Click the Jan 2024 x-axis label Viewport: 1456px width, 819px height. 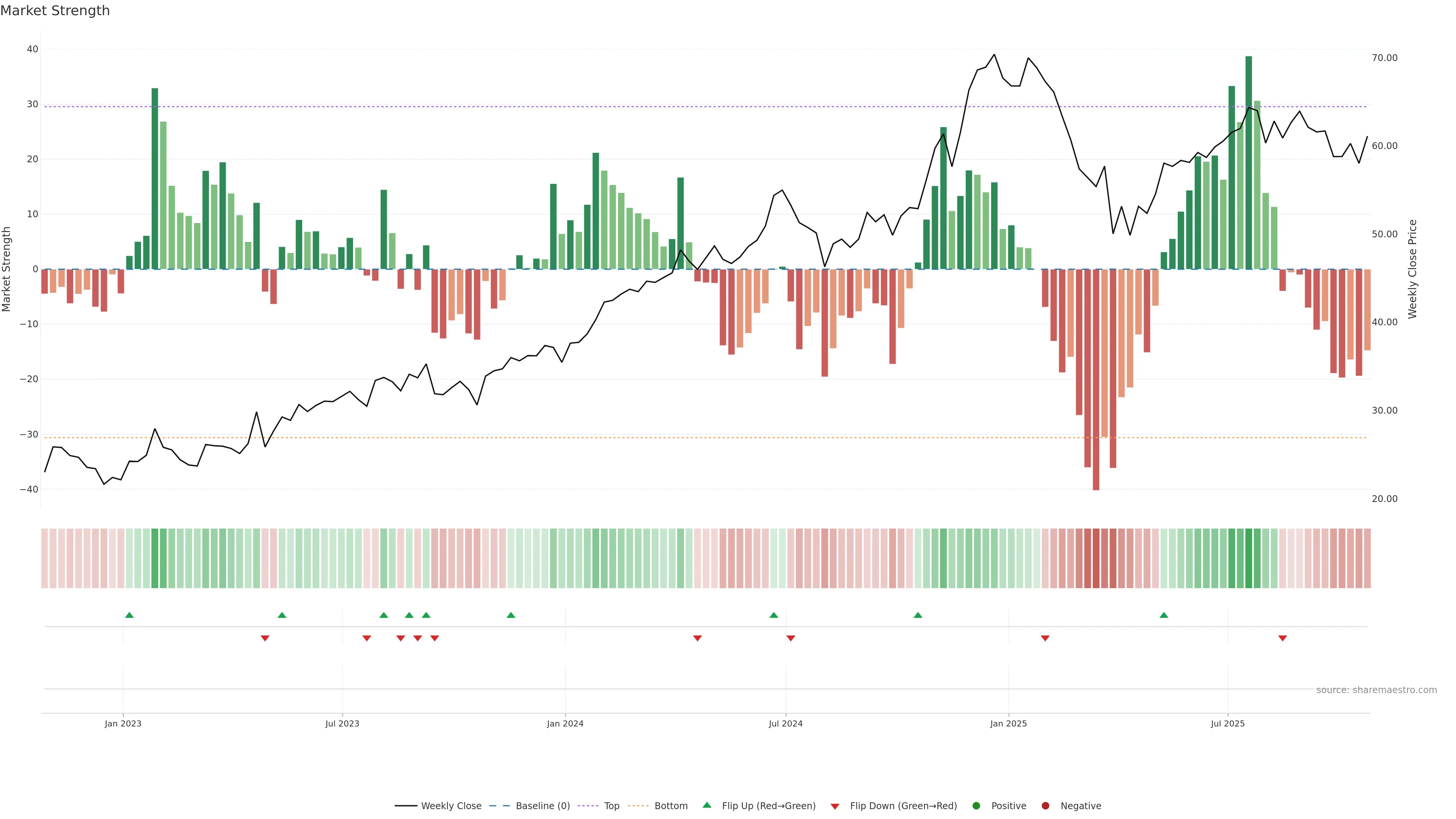pos(565,723)
